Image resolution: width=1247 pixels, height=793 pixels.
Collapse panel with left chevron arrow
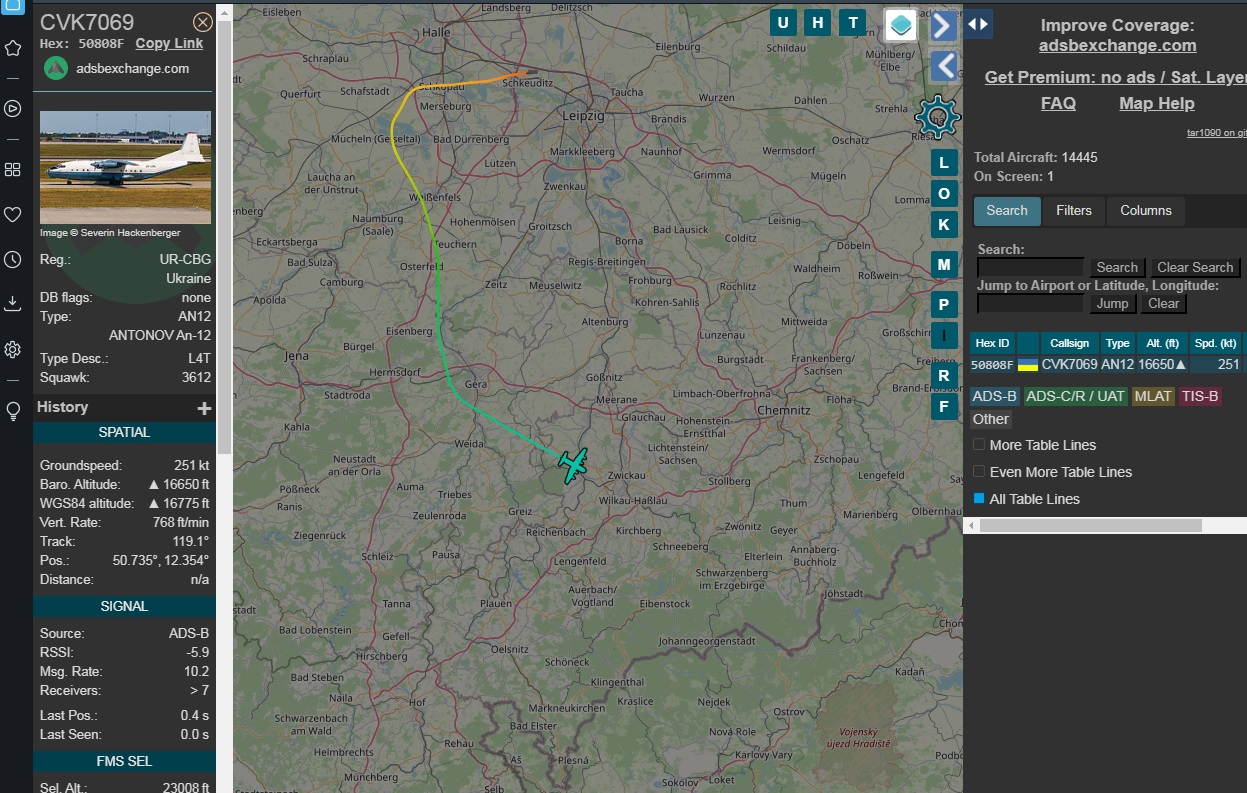tap(942, 67)
